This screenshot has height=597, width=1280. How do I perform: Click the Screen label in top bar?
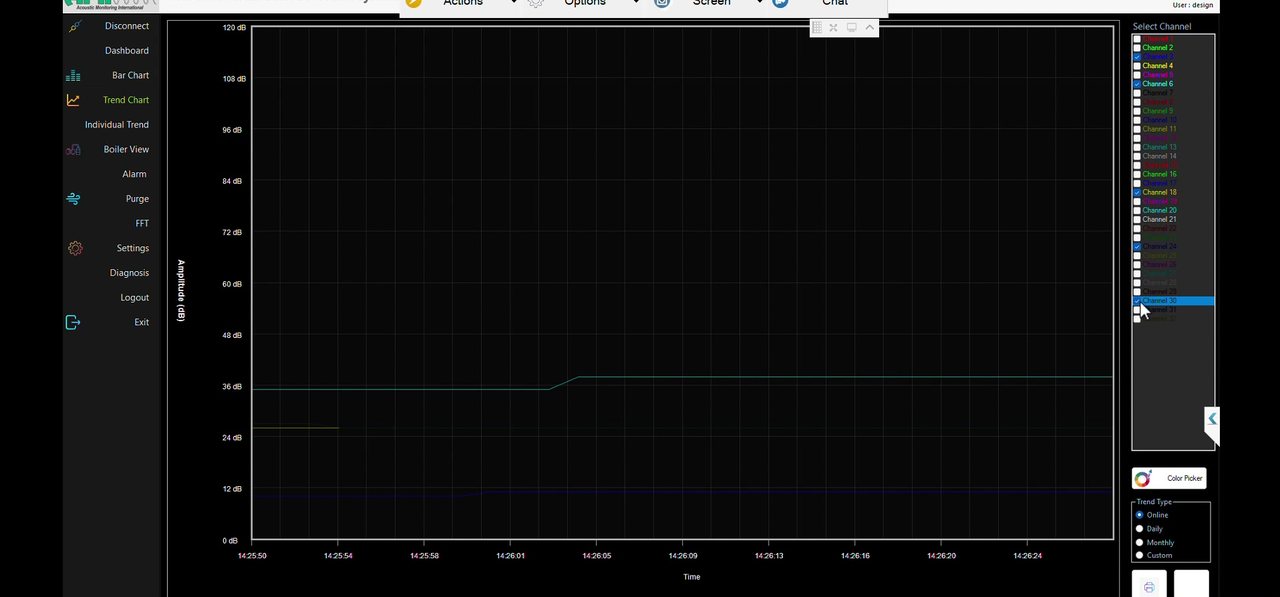[712, 3]
